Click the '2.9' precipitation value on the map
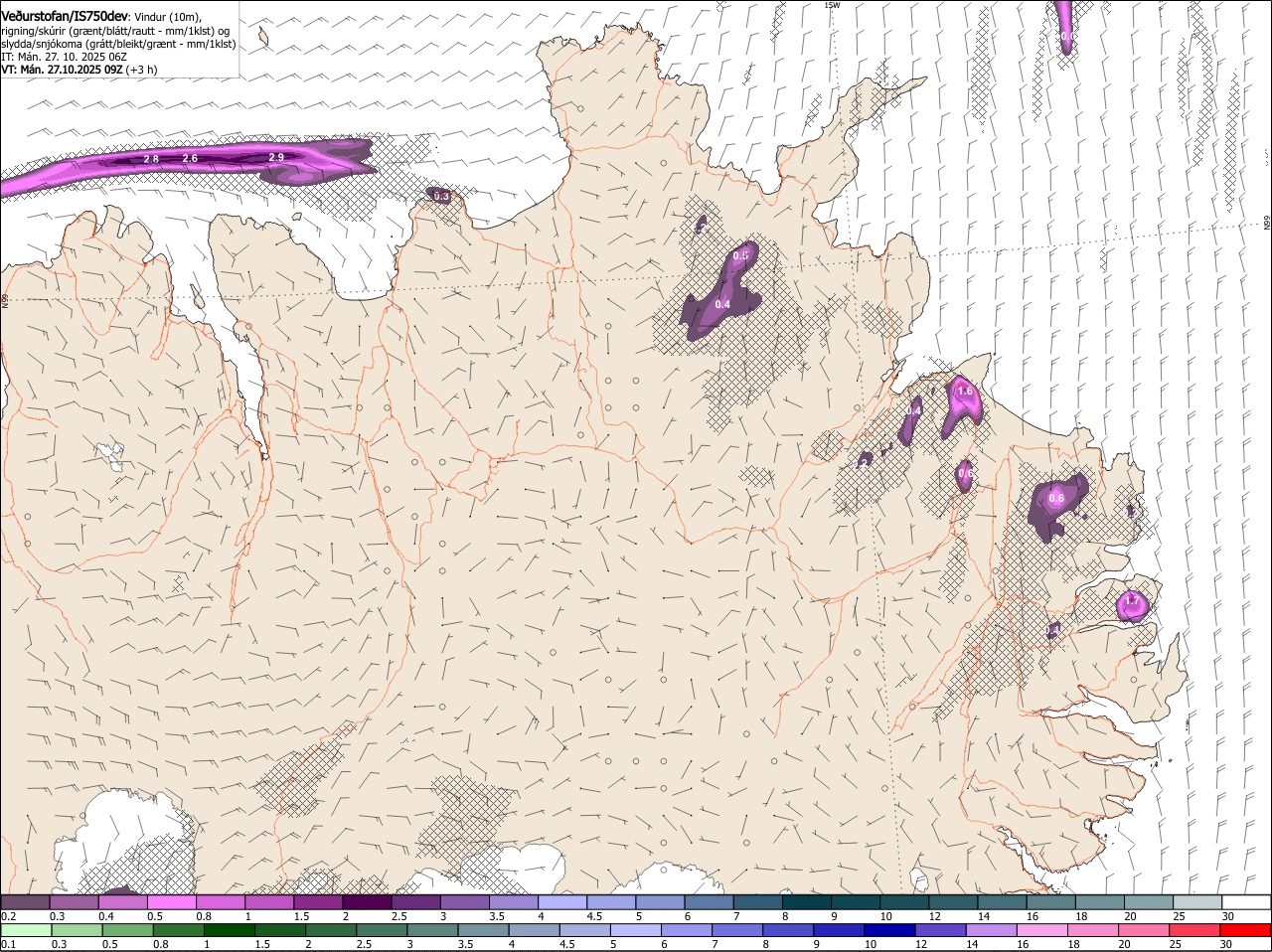The image size is (1272, 952). [x=276, y=157]
